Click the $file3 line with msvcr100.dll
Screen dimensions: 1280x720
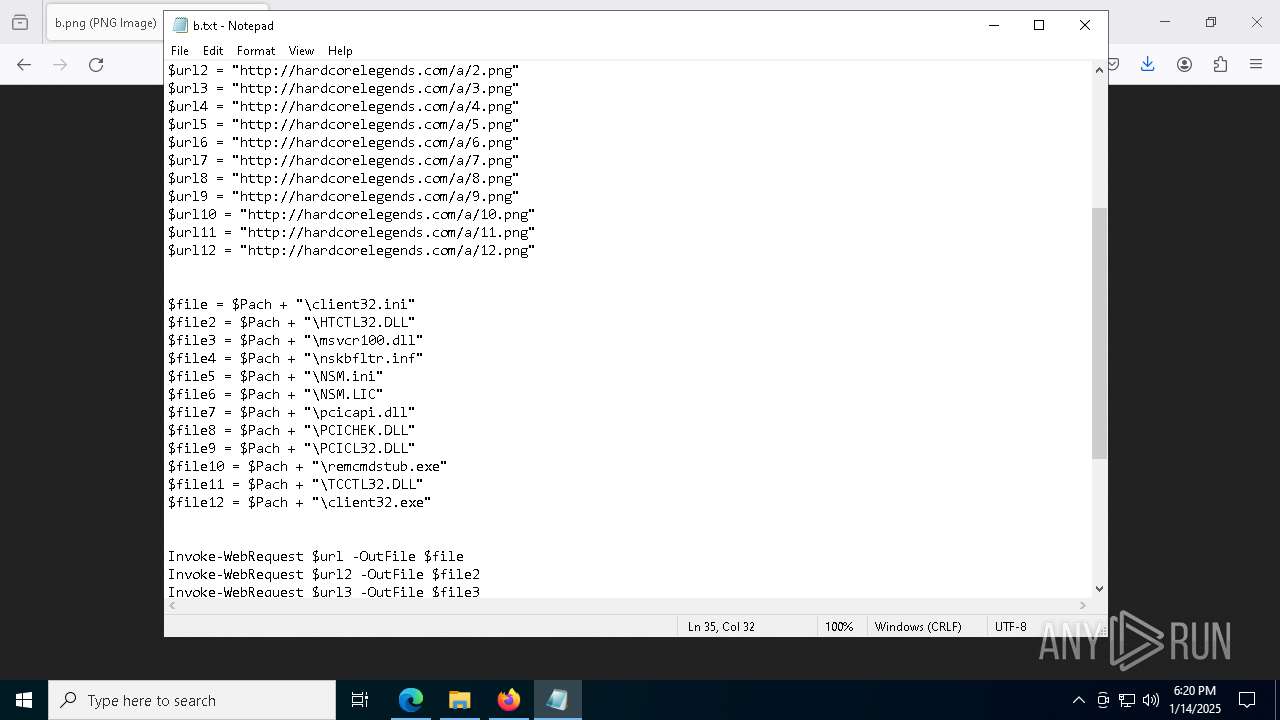[x=295, y=340]
